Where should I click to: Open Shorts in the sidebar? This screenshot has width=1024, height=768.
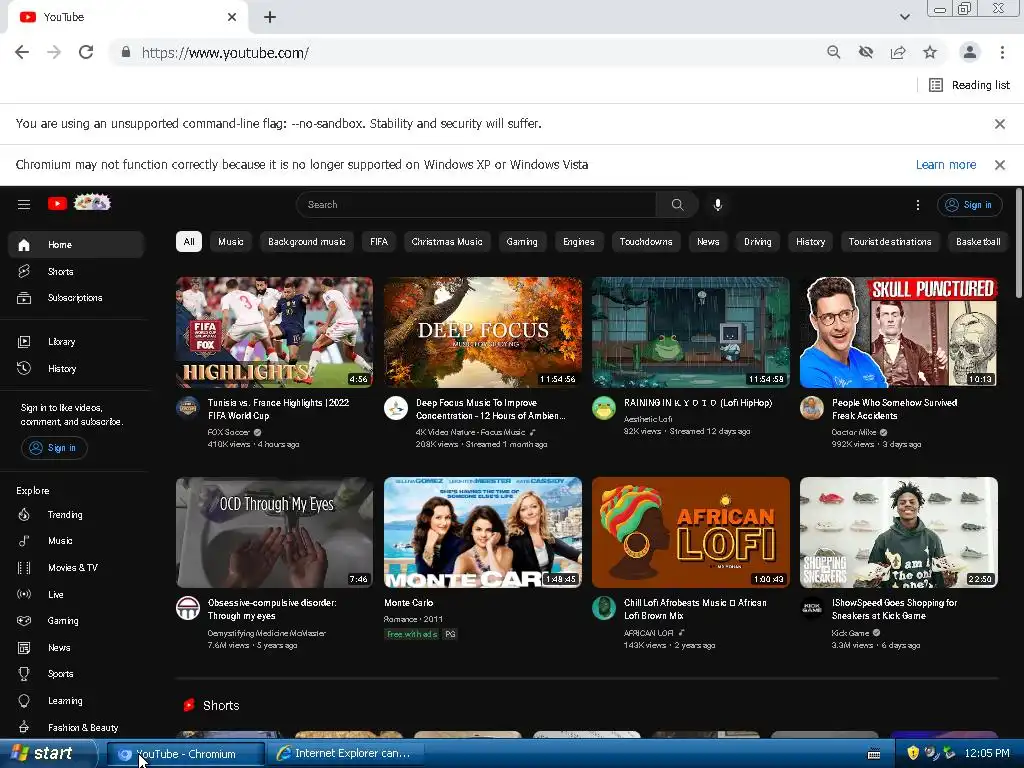(x=76, y=271)
